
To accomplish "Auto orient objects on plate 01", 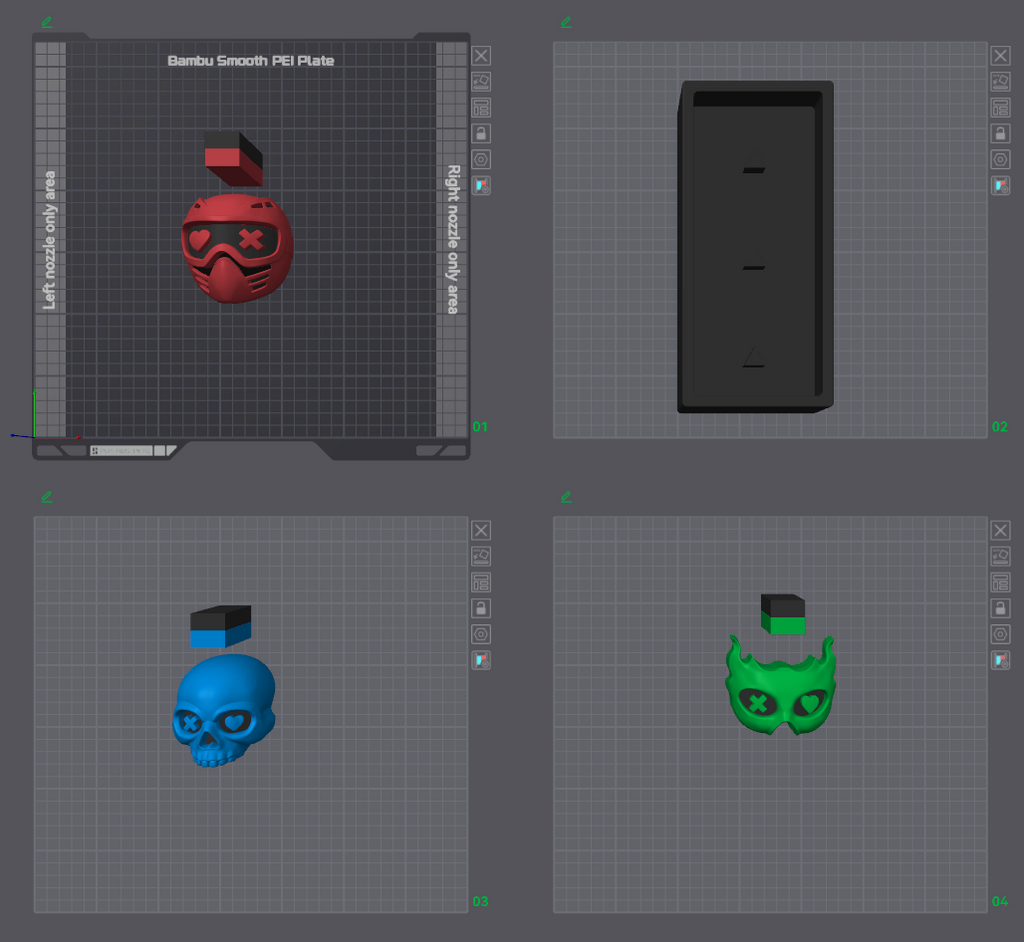I will coord(481,82).
